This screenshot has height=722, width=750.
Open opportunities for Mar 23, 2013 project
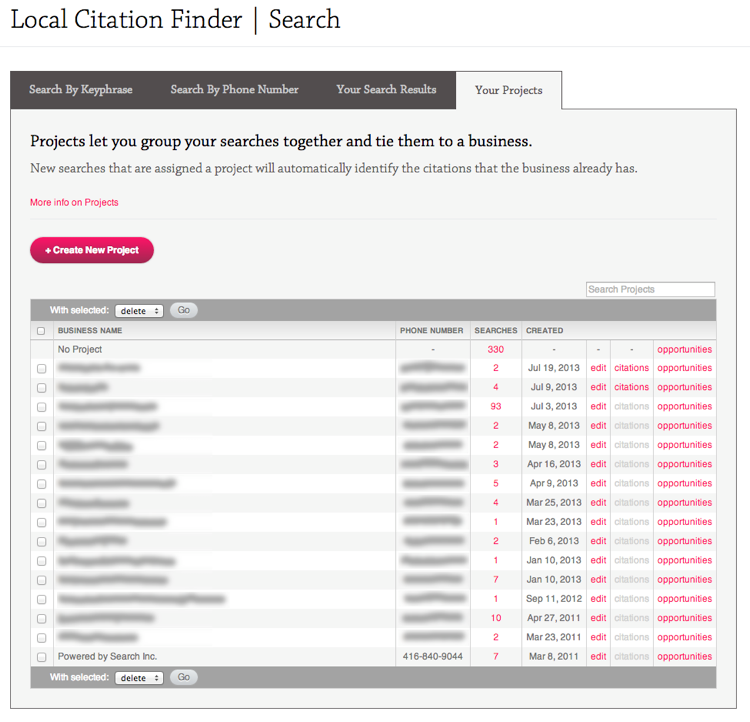tap(684, 522)
